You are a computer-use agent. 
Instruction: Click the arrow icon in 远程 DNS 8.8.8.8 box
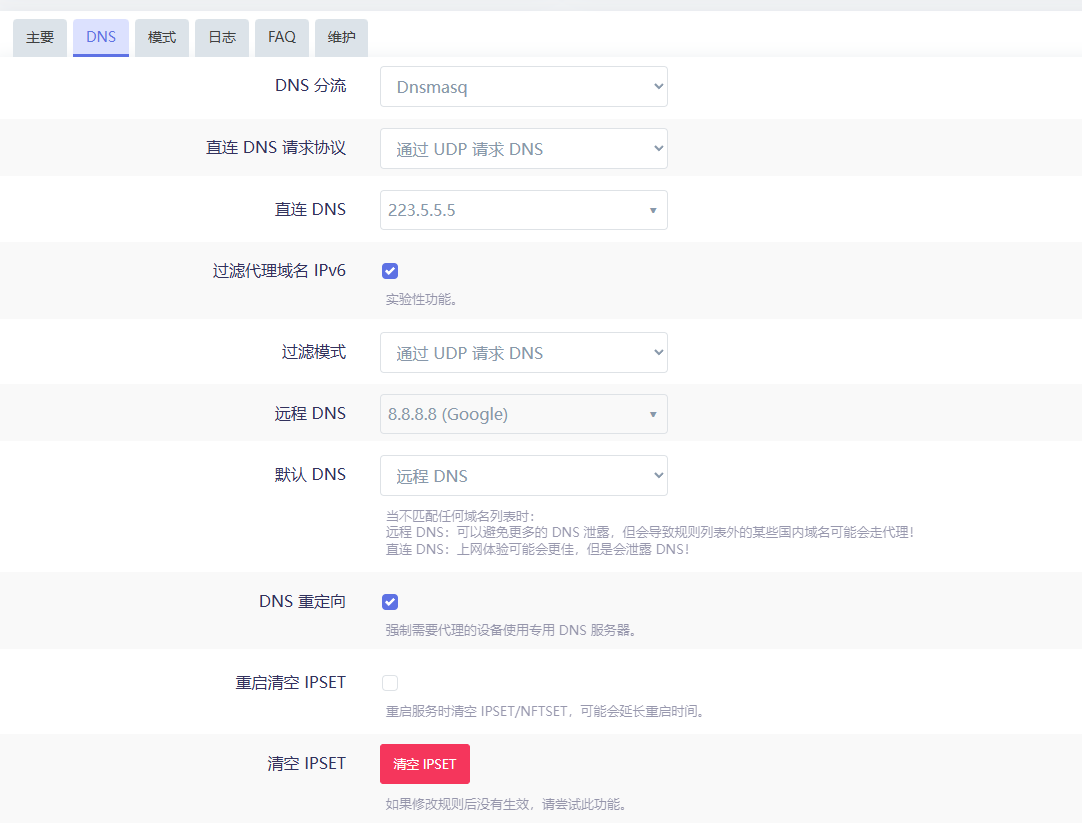click(653, 414)
